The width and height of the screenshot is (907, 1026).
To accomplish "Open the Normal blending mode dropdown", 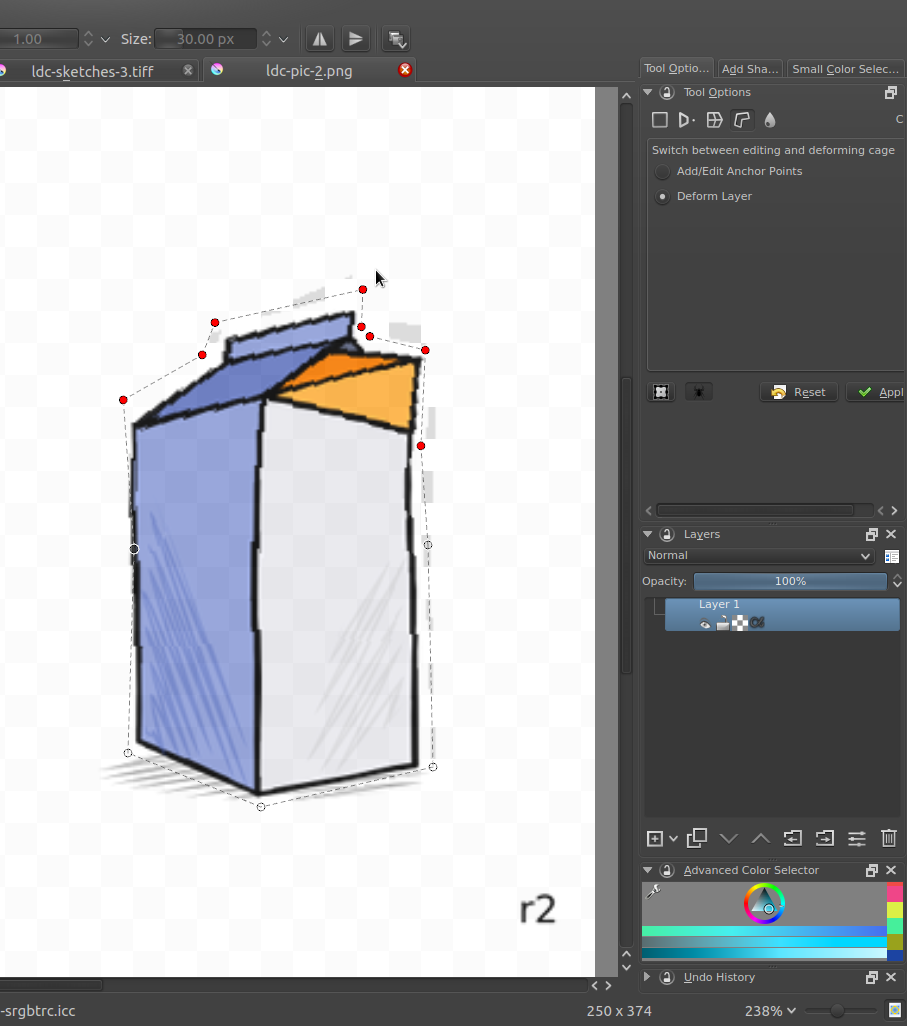I will (759, 556).
